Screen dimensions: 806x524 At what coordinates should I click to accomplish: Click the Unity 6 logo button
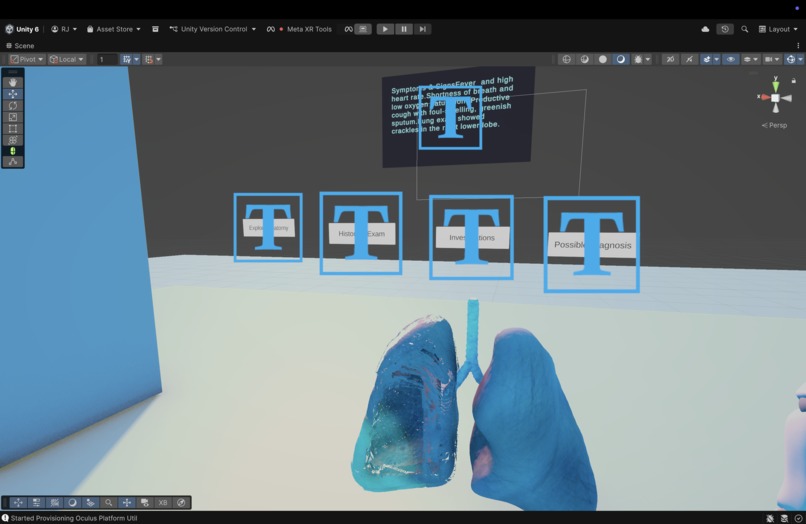click(x=22, y=29)
